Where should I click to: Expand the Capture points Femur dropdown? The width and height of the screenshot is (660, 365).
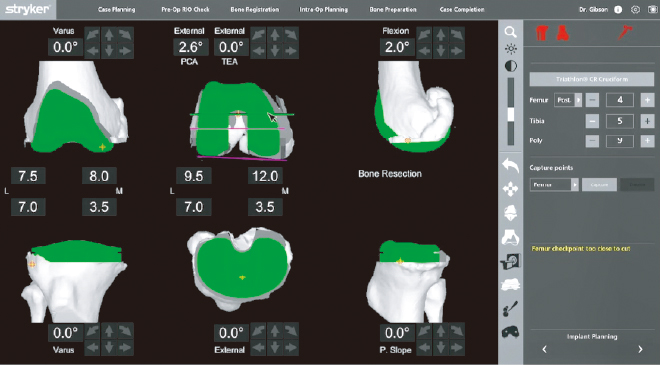(554, 184)
